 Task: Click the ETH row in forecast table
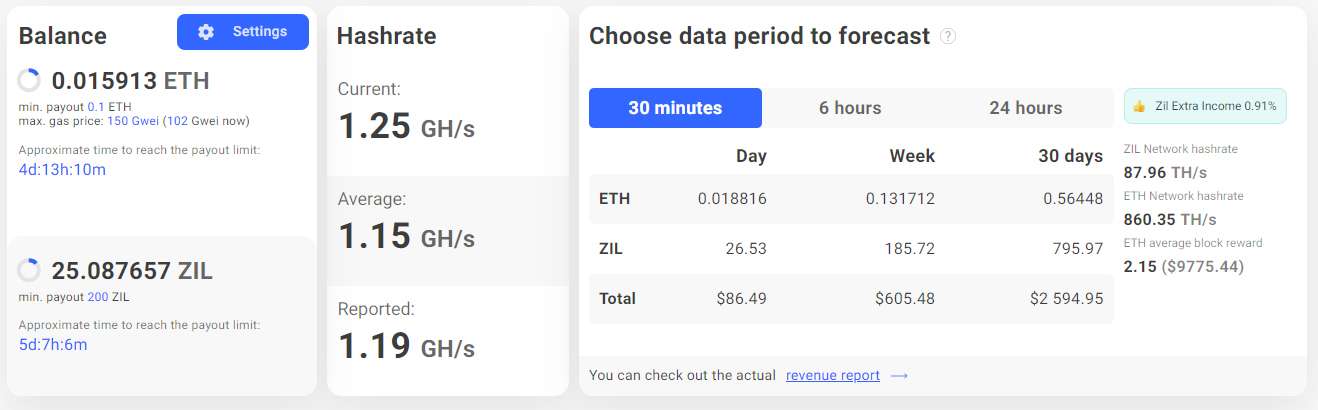[x=850, y=199]
